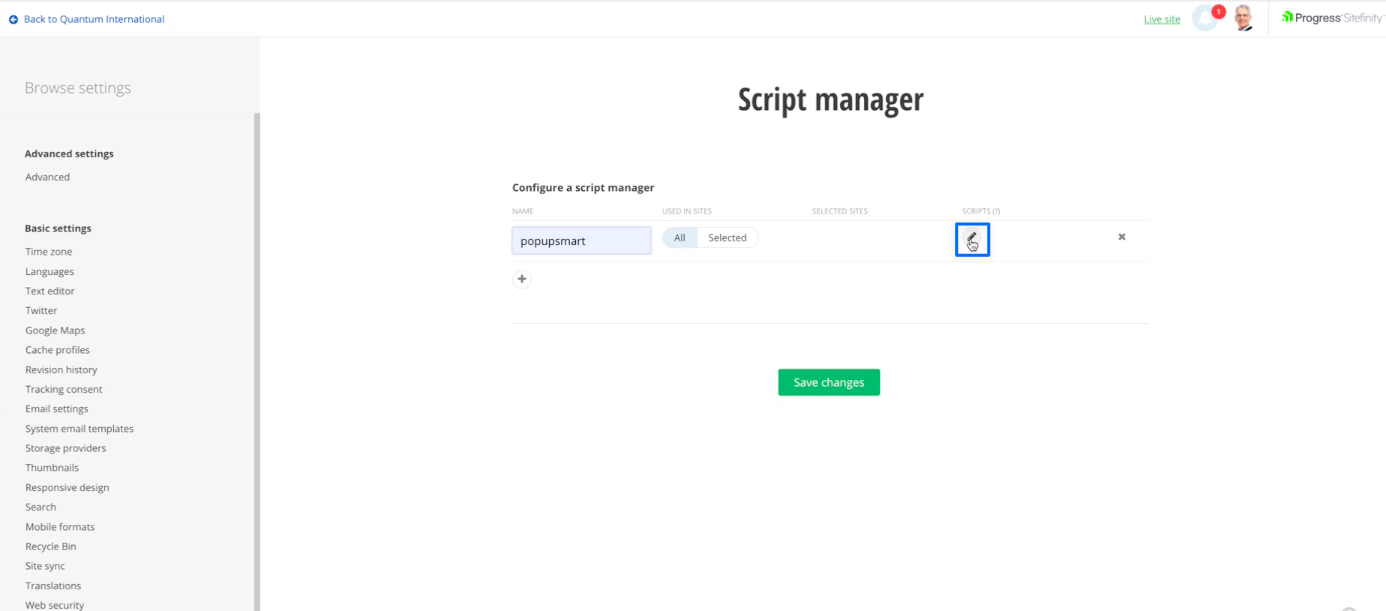Open Search settings
Screen dimensions: 1386x611
pos(41,507)
